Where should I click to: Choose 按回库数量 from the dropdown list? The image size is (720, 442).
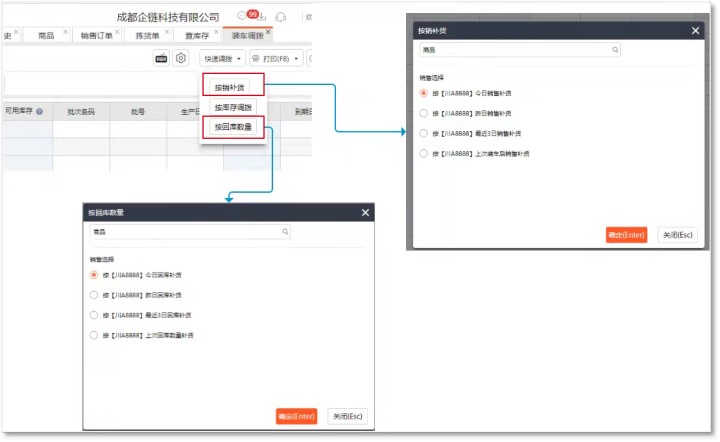(x=234, y=127)
